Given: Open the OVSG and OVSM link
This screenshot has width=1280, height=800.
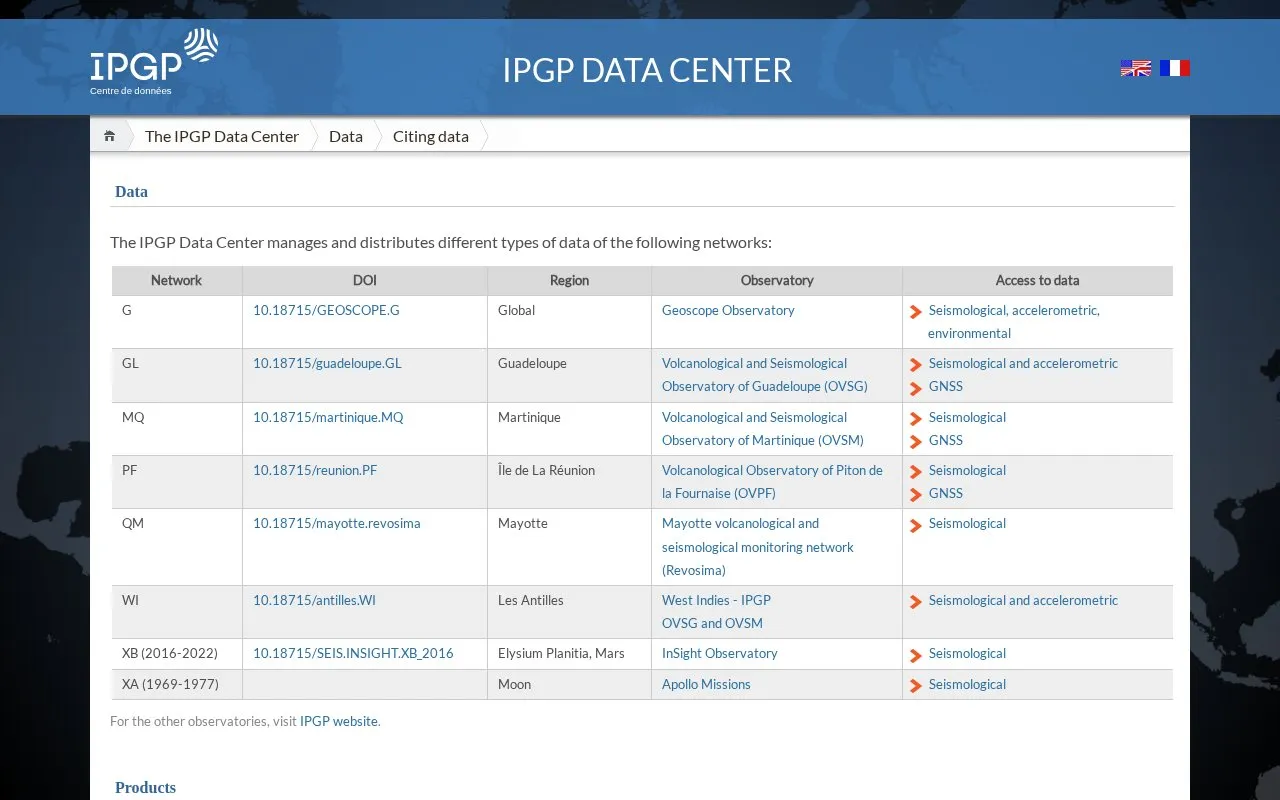Looking at the screenshot, I should click(712, 623).
